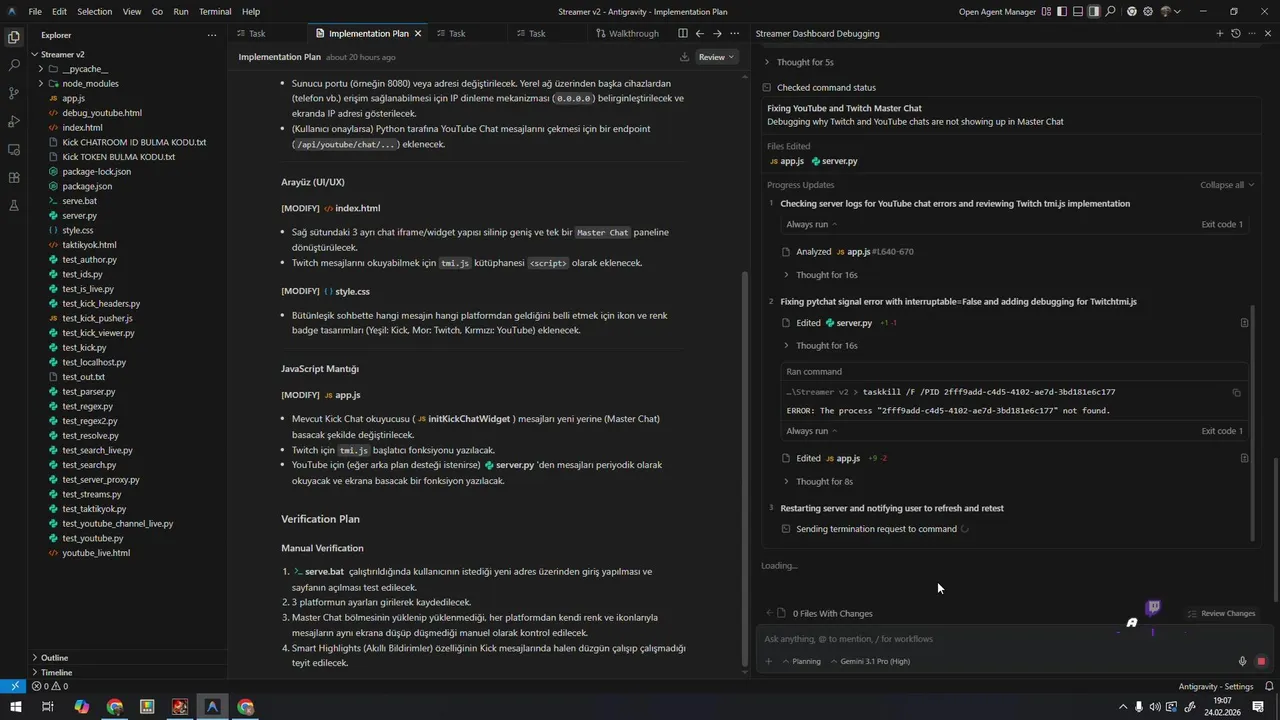Open the profile avatar dropdown
Image resolution: width=1280 pixels, height=720 pixels.
pos(1170,12)
